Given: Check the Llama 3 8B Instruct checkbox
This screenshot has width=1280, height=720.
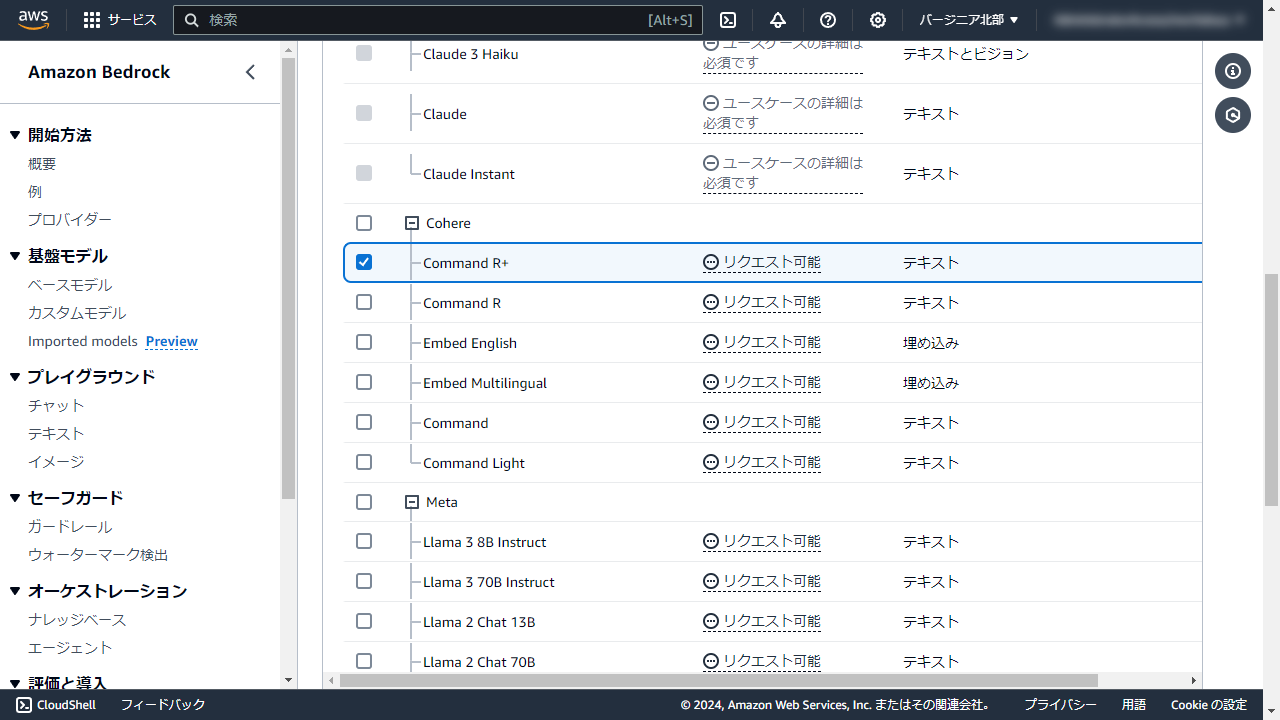Looking at the screenshot, I should coord(364,541).
